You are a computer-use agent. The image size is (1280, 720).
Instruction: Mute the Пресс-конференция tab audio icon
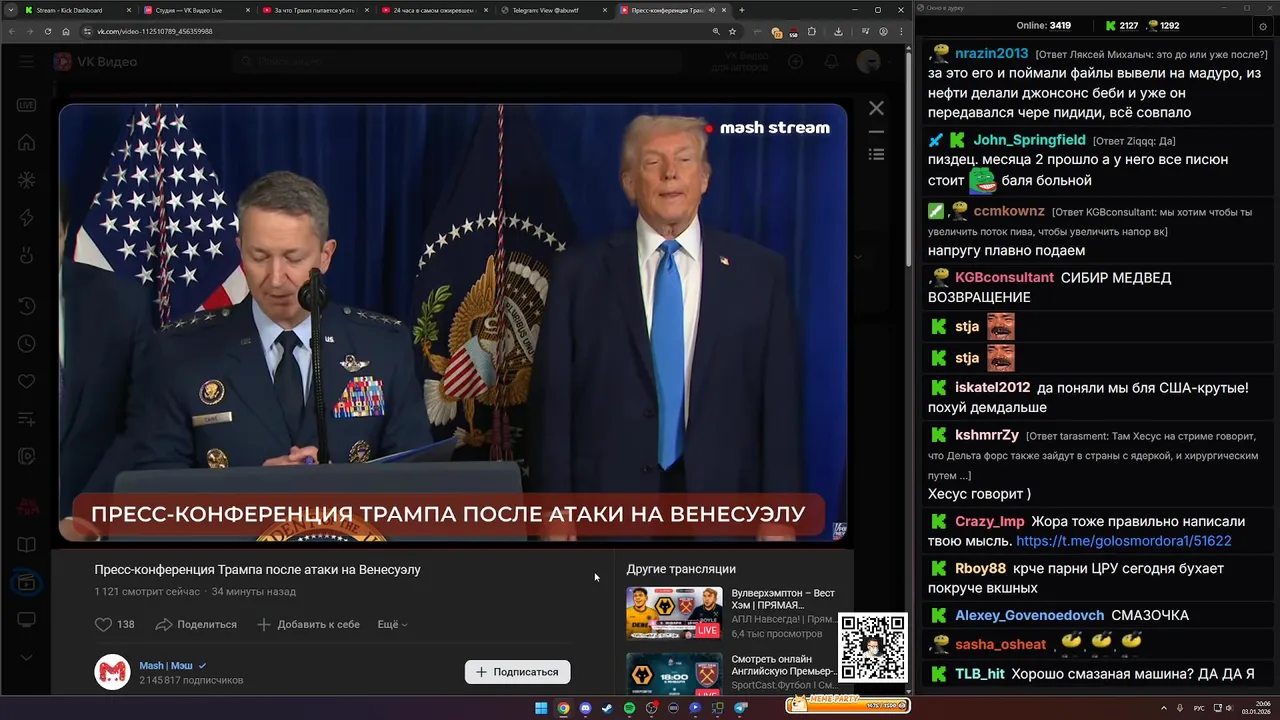click(x=712, y=10)
